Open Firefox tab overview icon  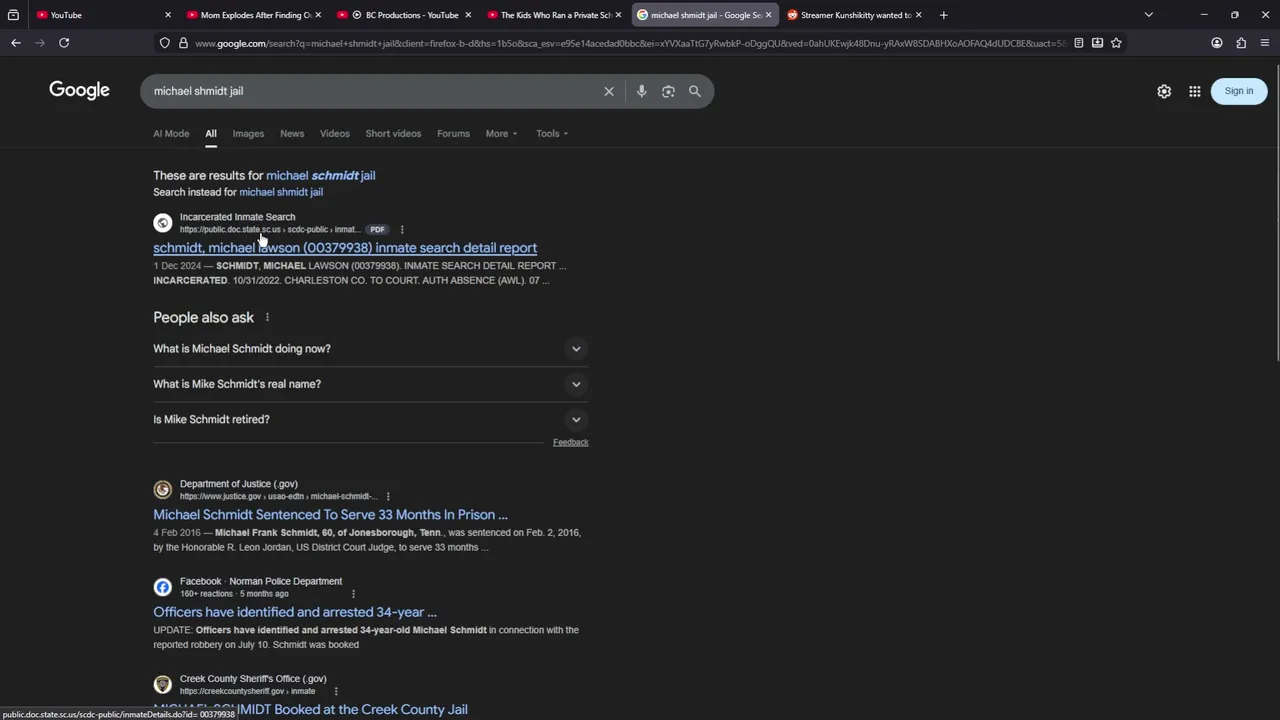13,15
